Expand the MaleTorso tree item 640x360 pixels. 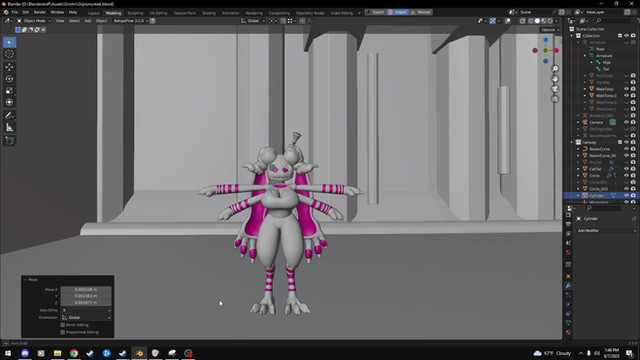click(x=585, y=89)
